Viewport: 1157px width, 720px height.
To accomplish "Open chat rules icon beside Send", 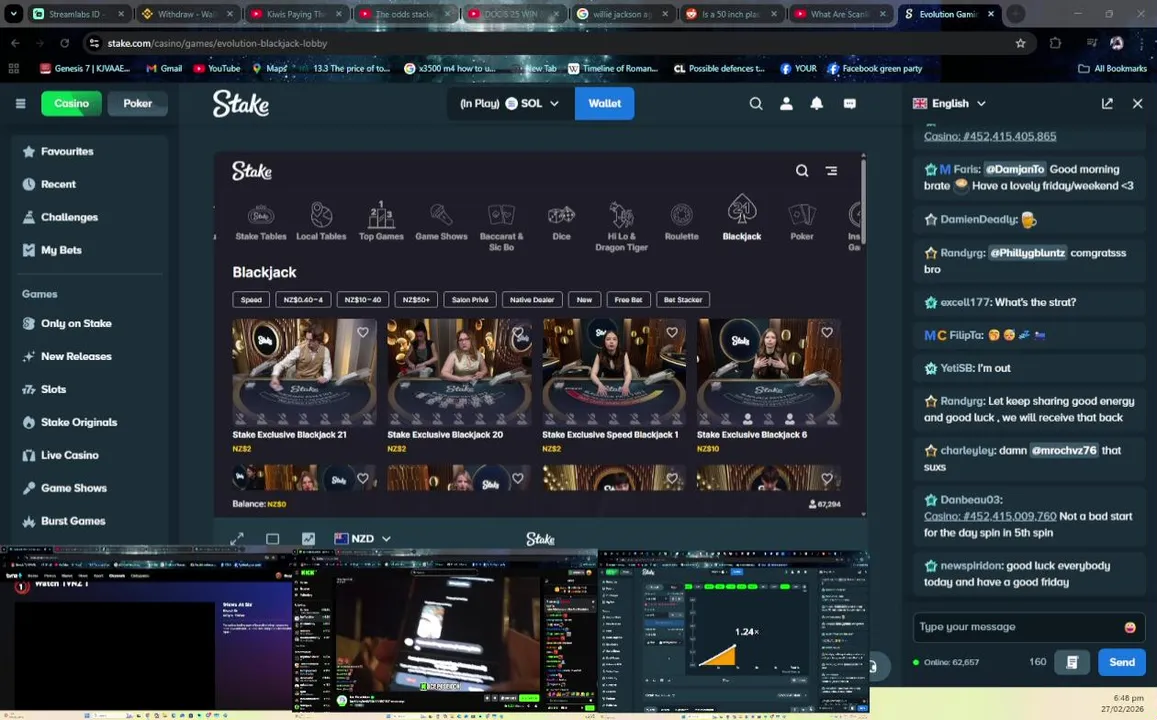I will 1072,662.
